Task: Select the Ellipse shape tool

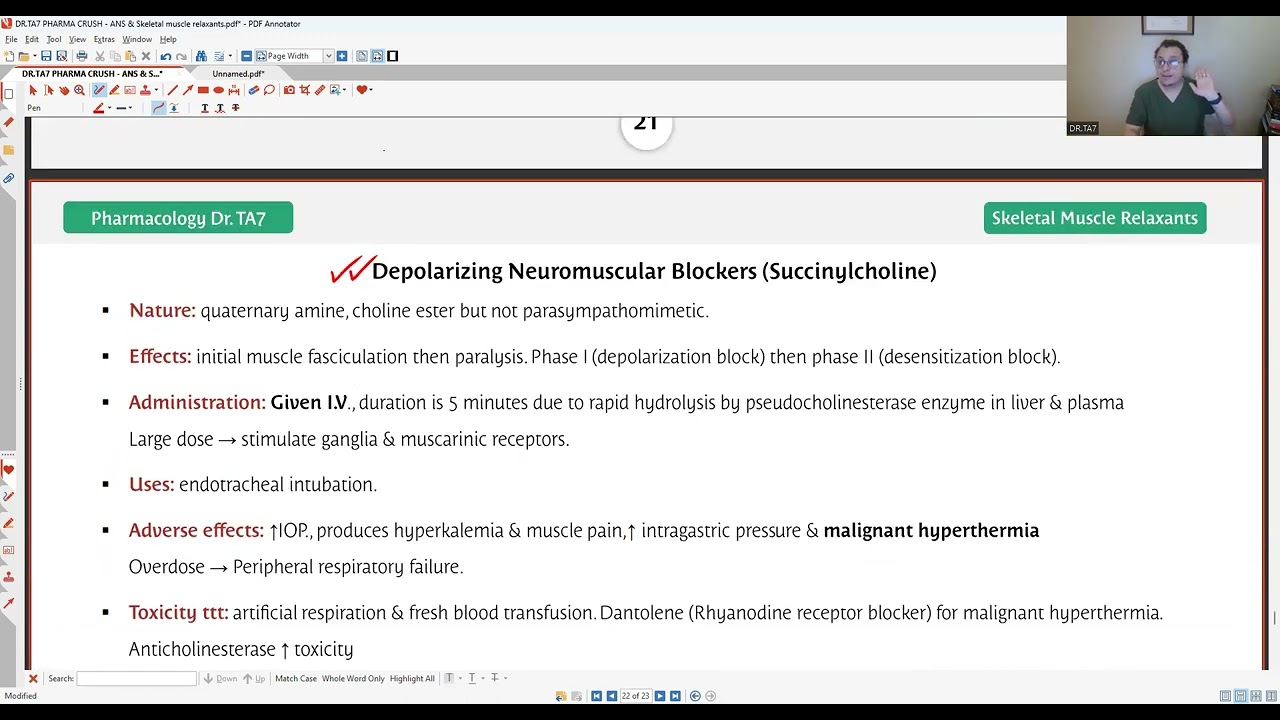Action: [x=218, y=90]
